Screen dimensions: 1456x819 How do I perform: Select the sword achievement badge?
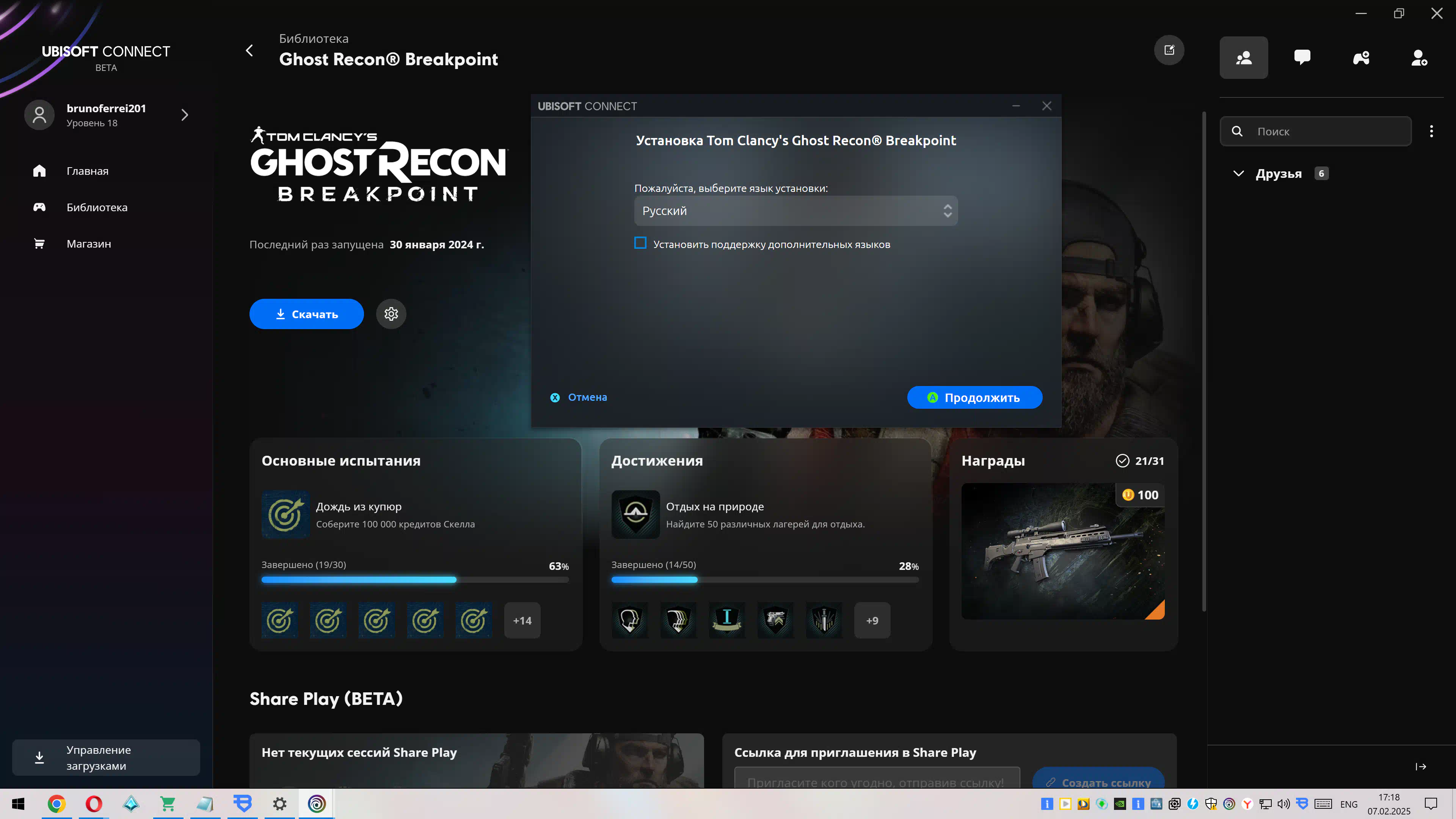tap(824, 620)
